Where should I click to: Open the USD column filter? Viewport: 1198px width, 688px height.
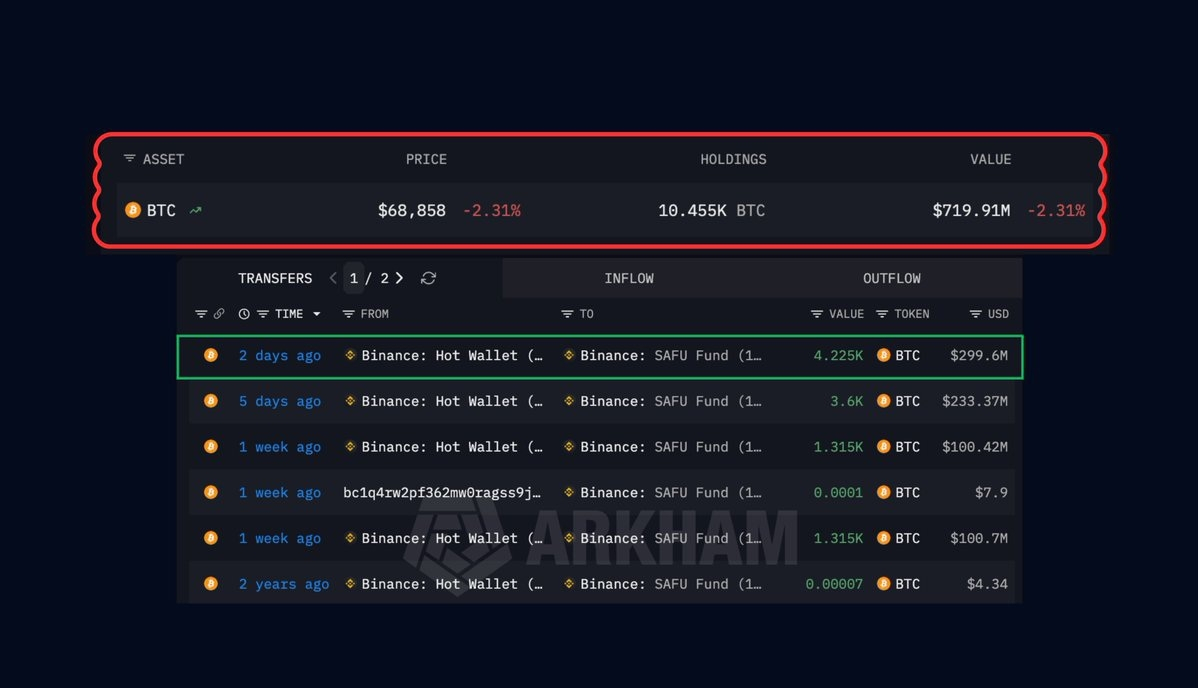point(976,314)
